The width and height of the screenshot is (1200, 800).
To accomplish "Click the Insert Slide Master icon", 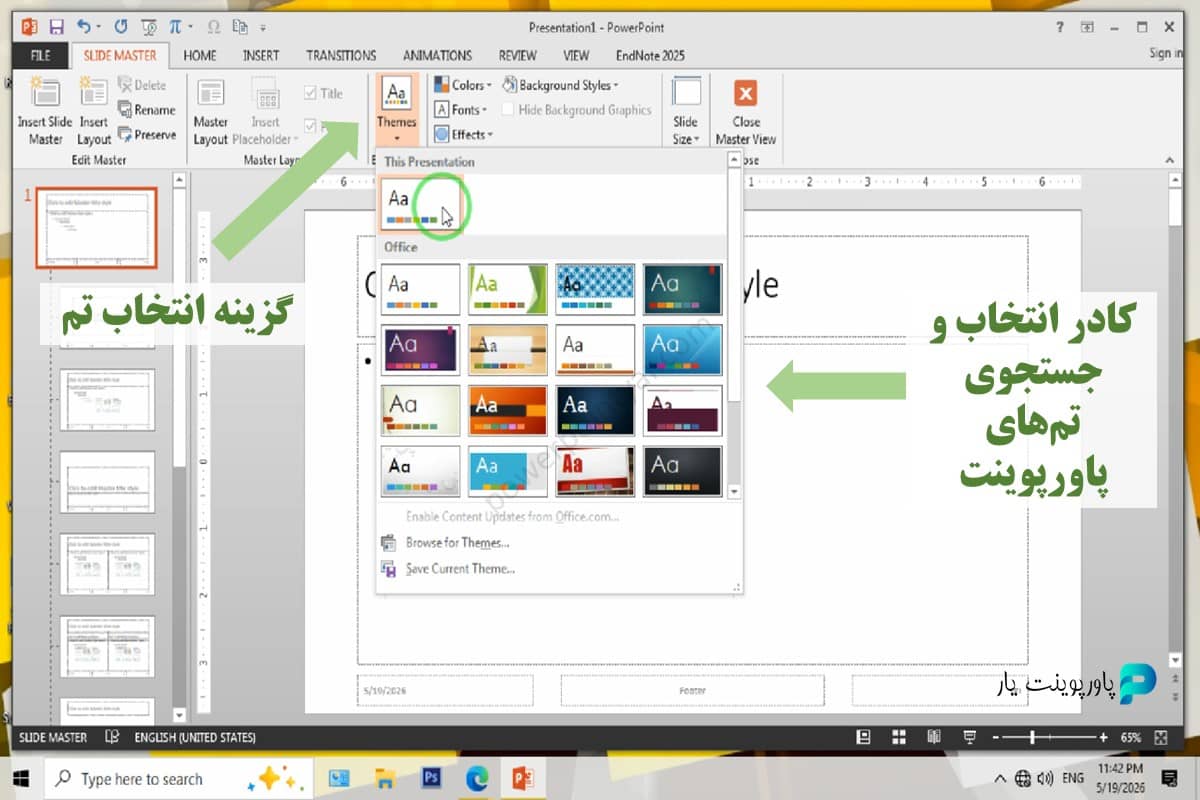I will click(45, 93).
